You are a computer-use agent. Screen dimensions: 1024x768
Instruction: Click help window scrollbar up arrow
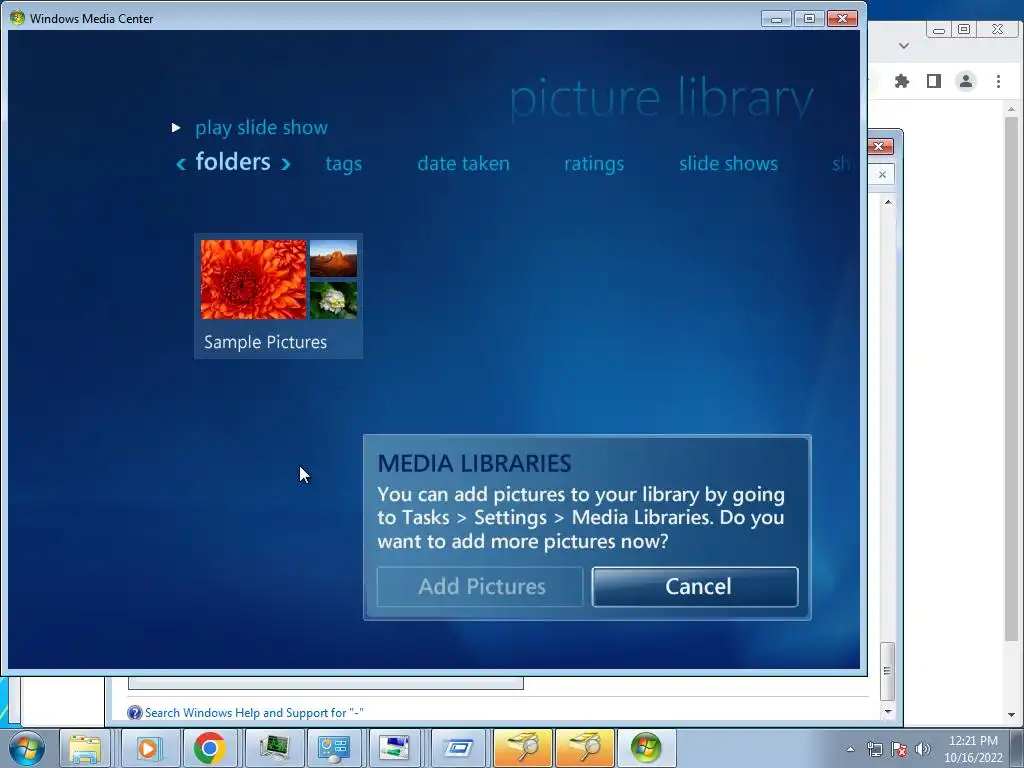888,202
